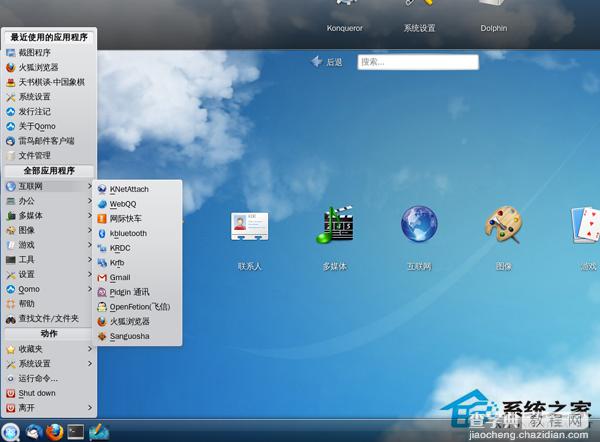Click the Dolphin shortcut at top

[494, 16]
